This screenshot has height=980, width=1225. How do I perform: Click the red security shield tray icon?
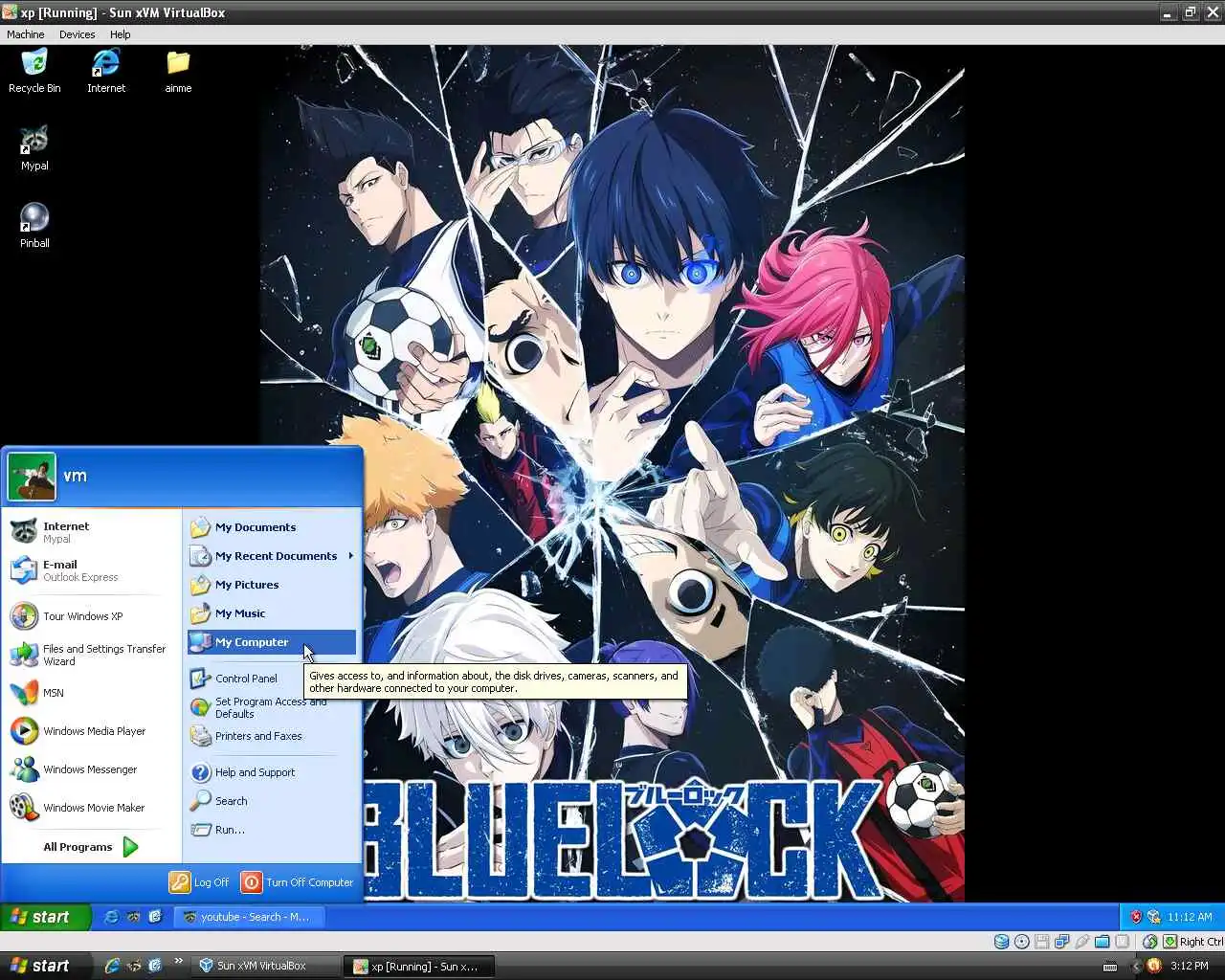click(x=1136, y=917)
